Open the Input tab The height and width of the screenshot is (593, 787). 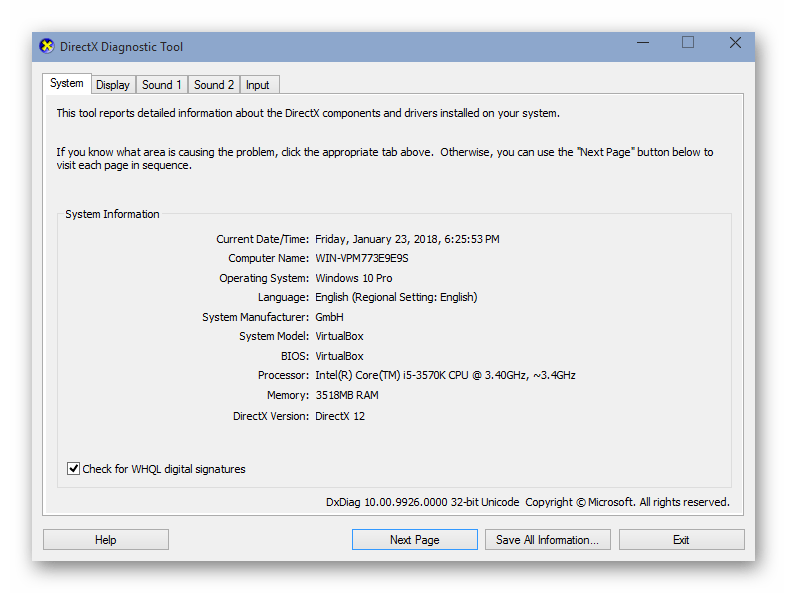[258, 85]
